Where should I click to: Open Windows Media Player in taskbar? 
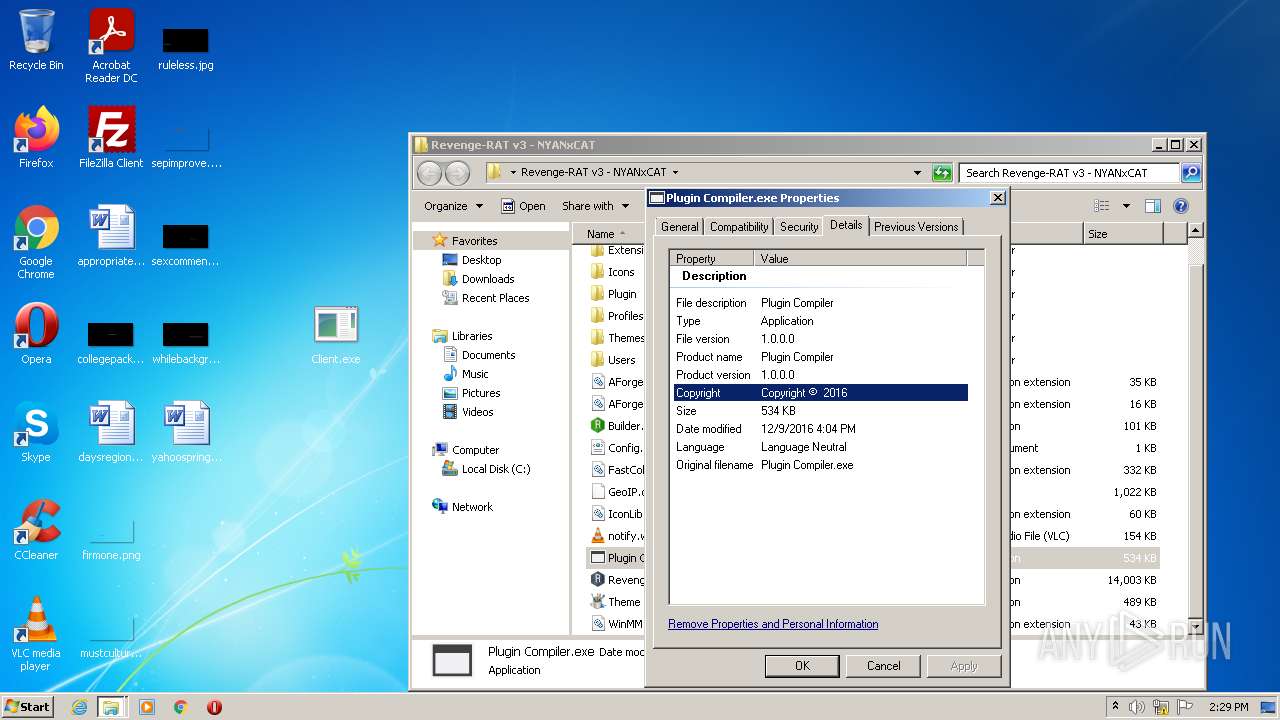coord(147,707)
